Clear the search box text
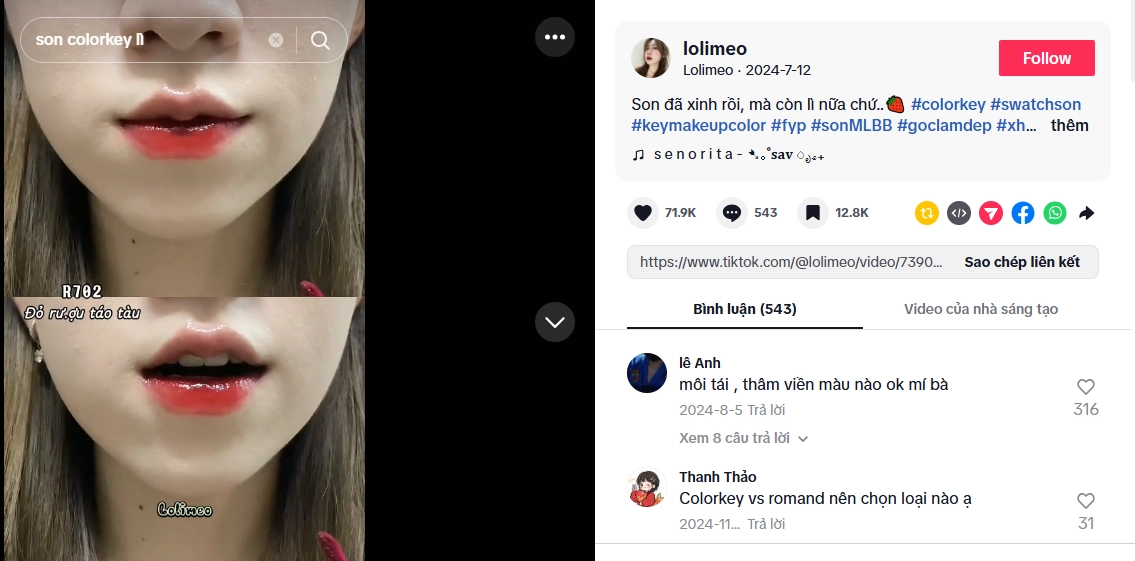Viewport: 1135px width, 561px height. 276,40
